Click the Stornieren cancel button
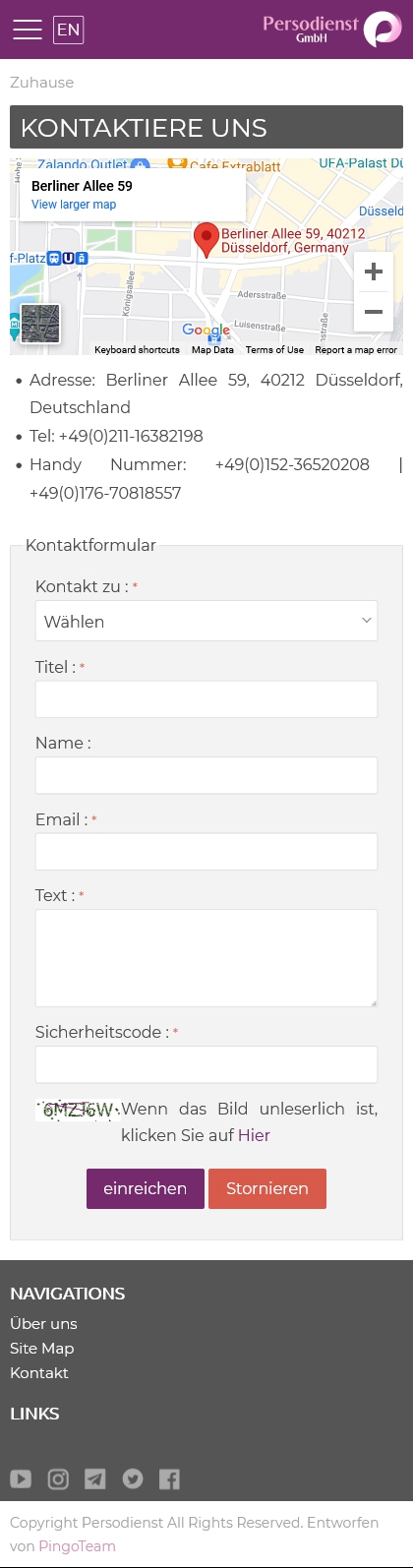The image size is (413, 1568). coord(267,1188)
